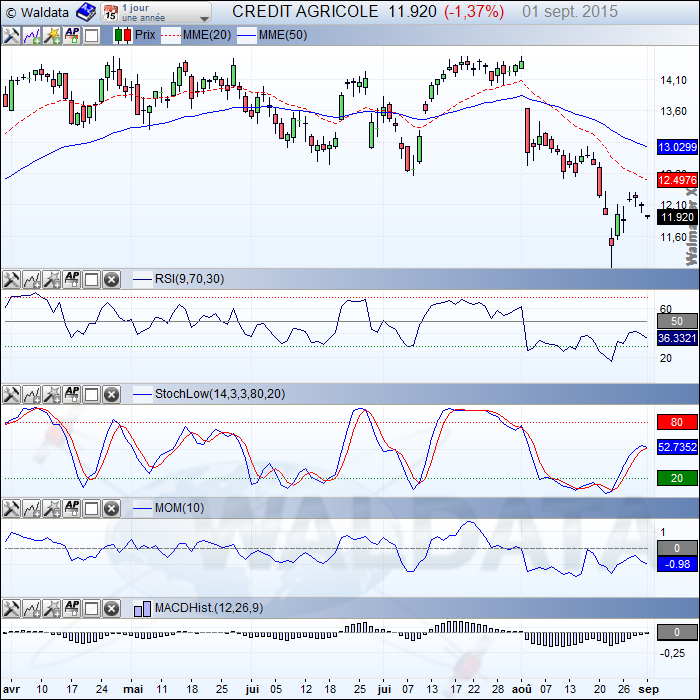
Task: Click chart icon in MOM panel
Action: (x=31, y=508)
